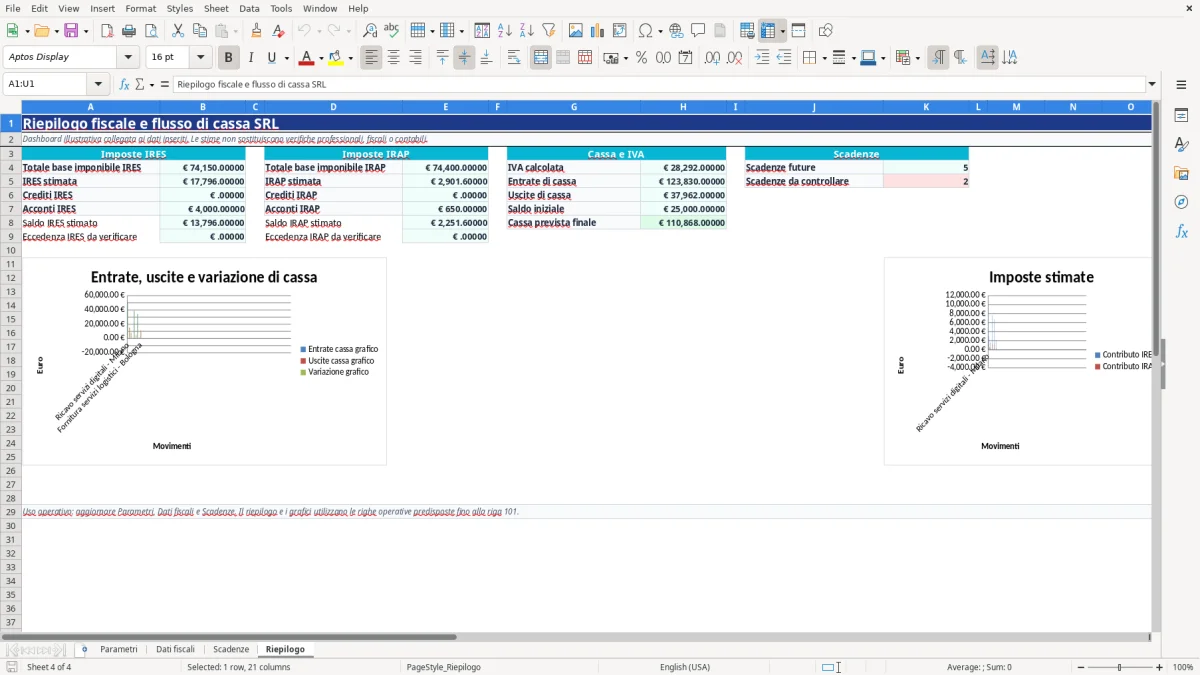Image resolution: width=1200 pixels, height=675 pixels.
Task: Adjust the zoom slider handle
Action: 1120,667
